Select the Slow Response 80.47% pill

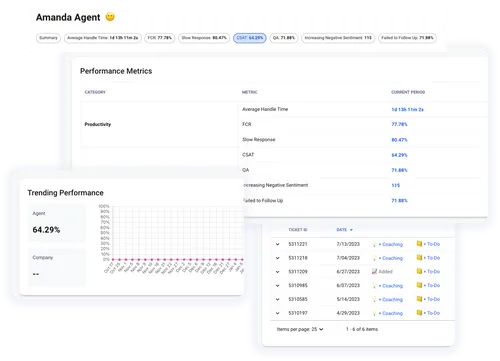pyautogui.click(x=204, y=38)
